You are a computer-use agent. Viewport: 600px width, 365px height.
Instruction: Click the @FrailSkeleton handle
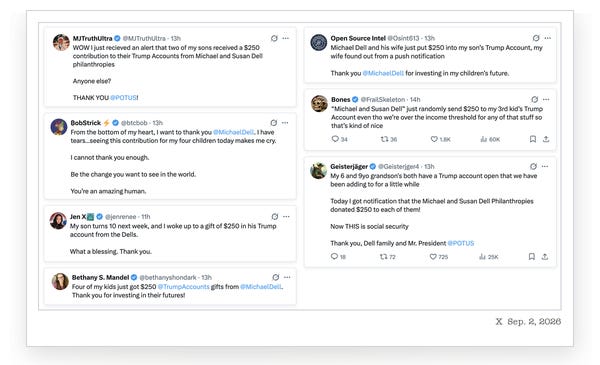(383, 99)
